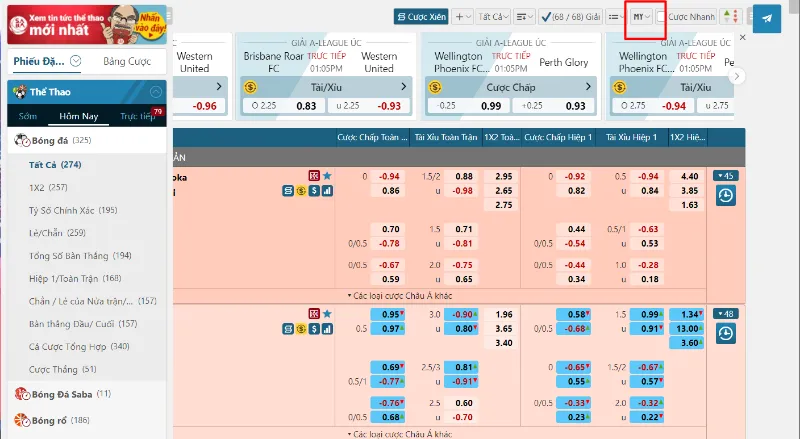Click coin icon on last Wellington Tài/Xỉu card
The width and height of the screenshot is (800, 439).
click(619, 87)
